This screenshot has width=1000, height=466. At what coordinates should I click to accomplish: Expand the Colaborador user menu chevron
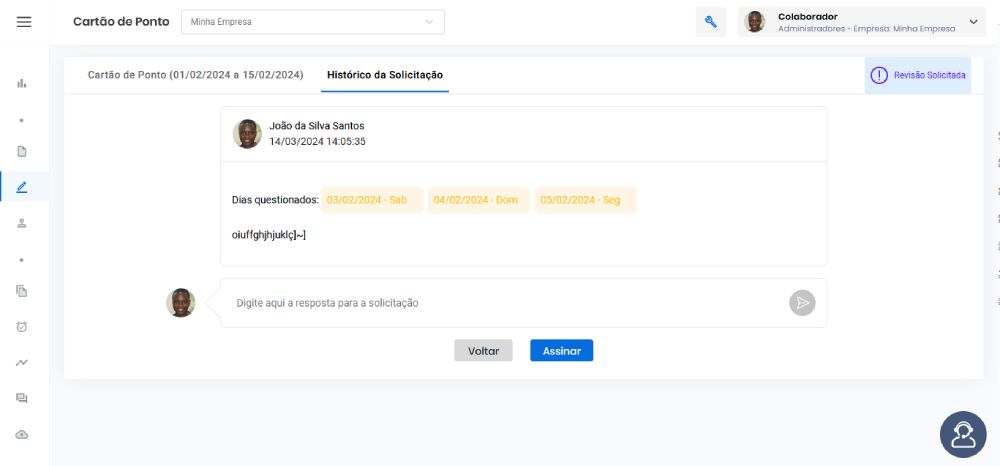point(973,22)
